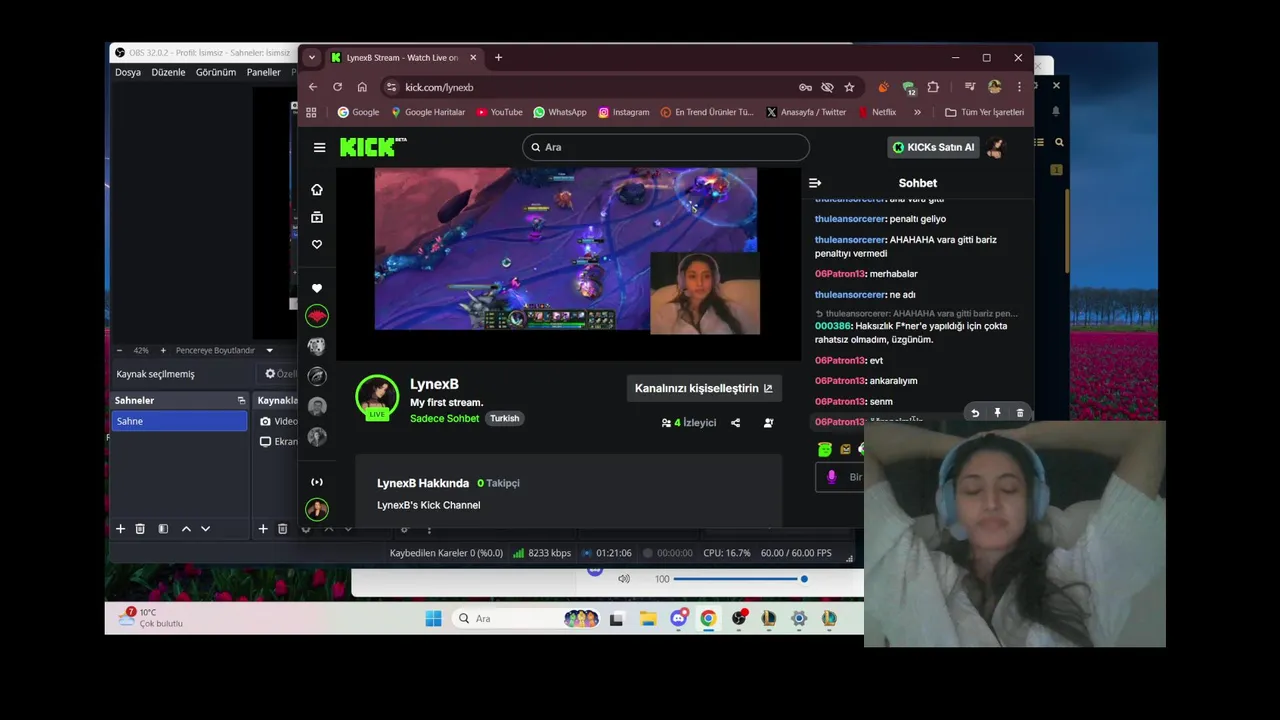Add a scene in OBS Sahneler panel
1280x720 pixels.
tap(120, 529)
